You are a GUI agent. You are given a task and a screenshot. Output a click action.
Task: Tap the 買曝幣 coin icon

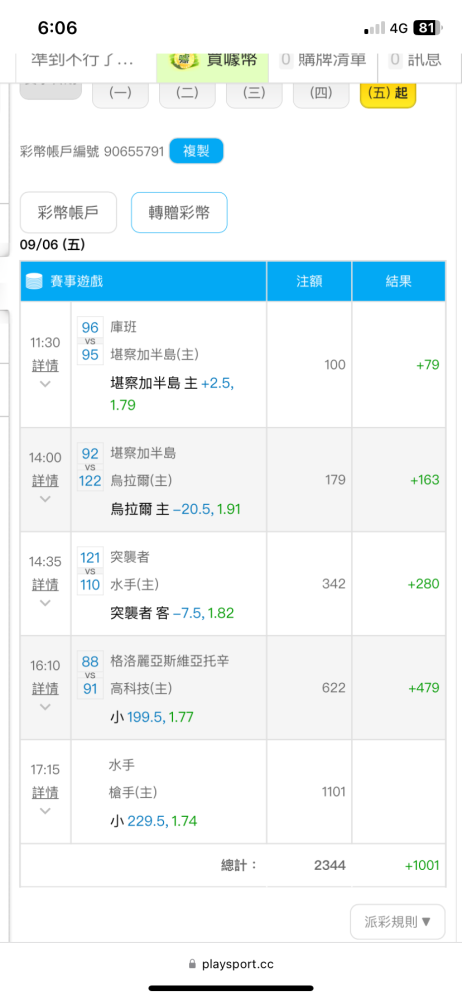pos(184,60)
